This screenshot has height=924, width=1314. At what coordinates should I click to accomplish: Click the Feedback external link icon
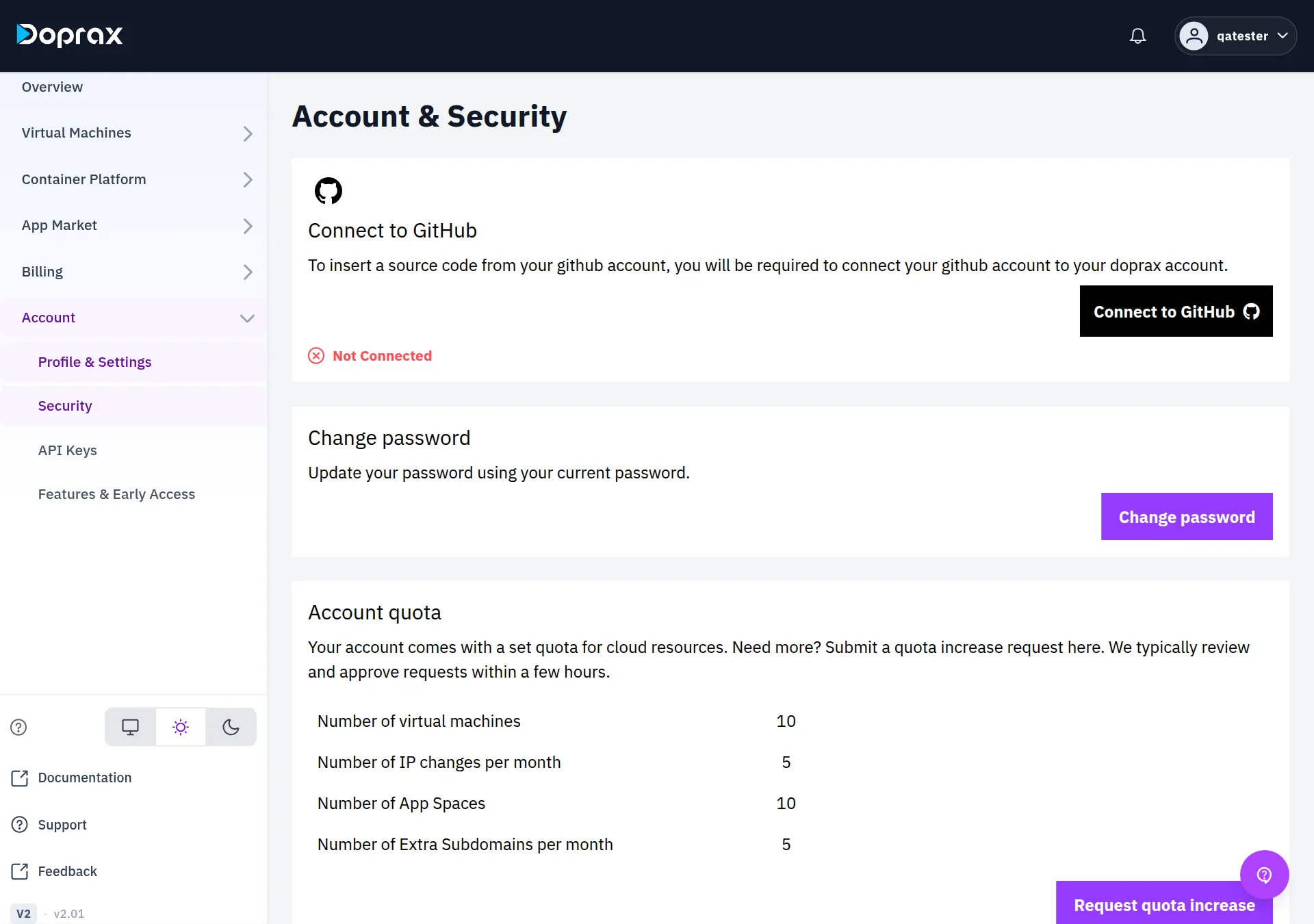20,871
